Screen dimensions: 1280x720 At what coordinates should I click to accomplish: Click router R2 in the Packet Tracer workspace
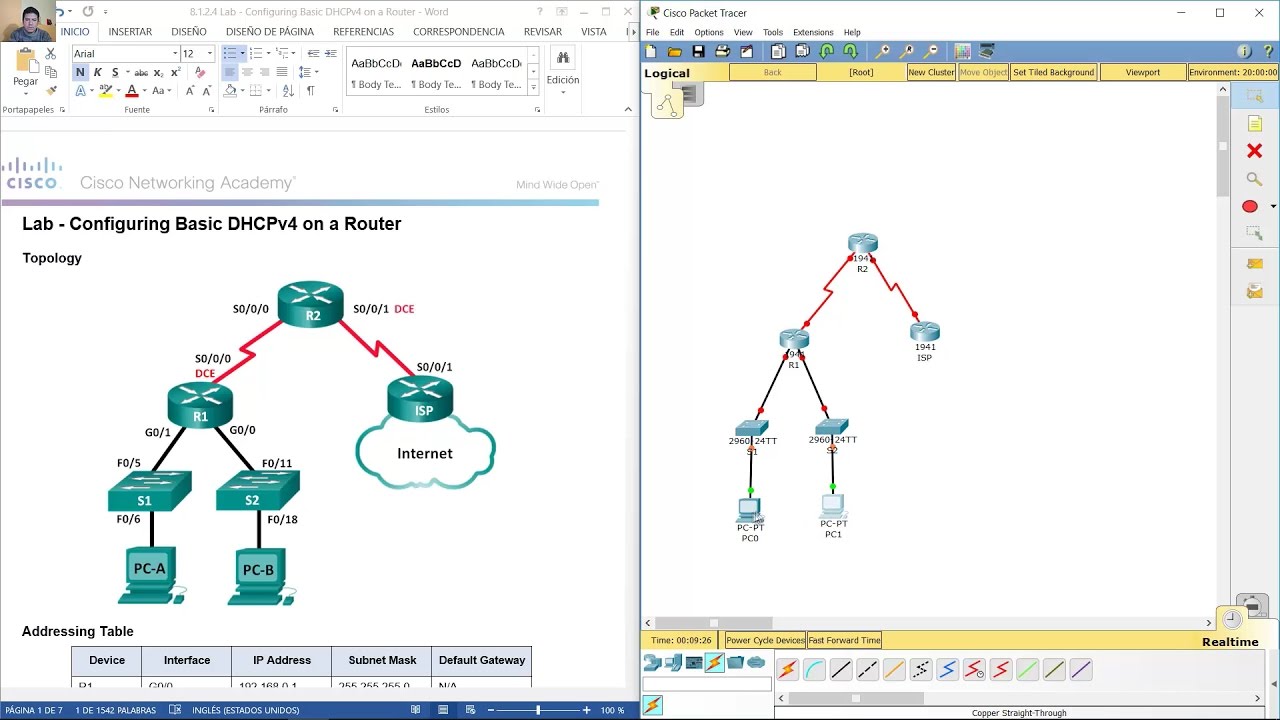862,244
